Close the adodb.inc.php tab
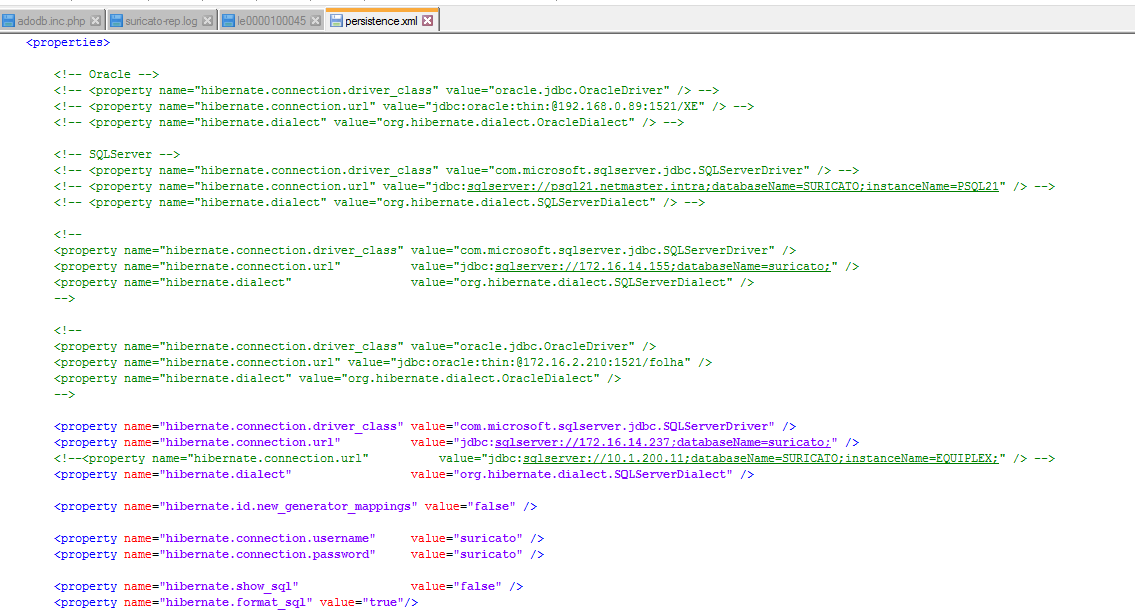Screen dimensions: 1135x614 [95, 21]
